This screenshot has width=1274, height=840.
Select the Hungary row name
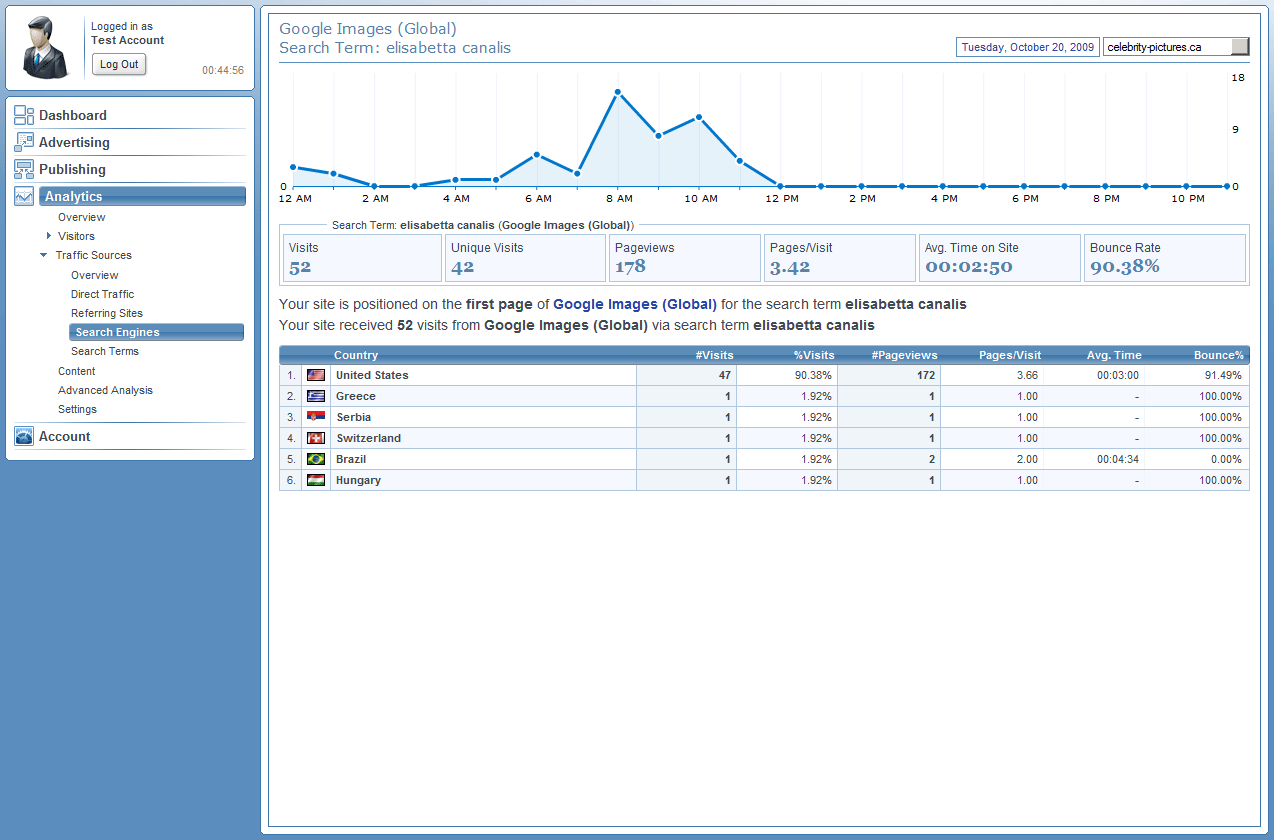[x=358, y=480]
